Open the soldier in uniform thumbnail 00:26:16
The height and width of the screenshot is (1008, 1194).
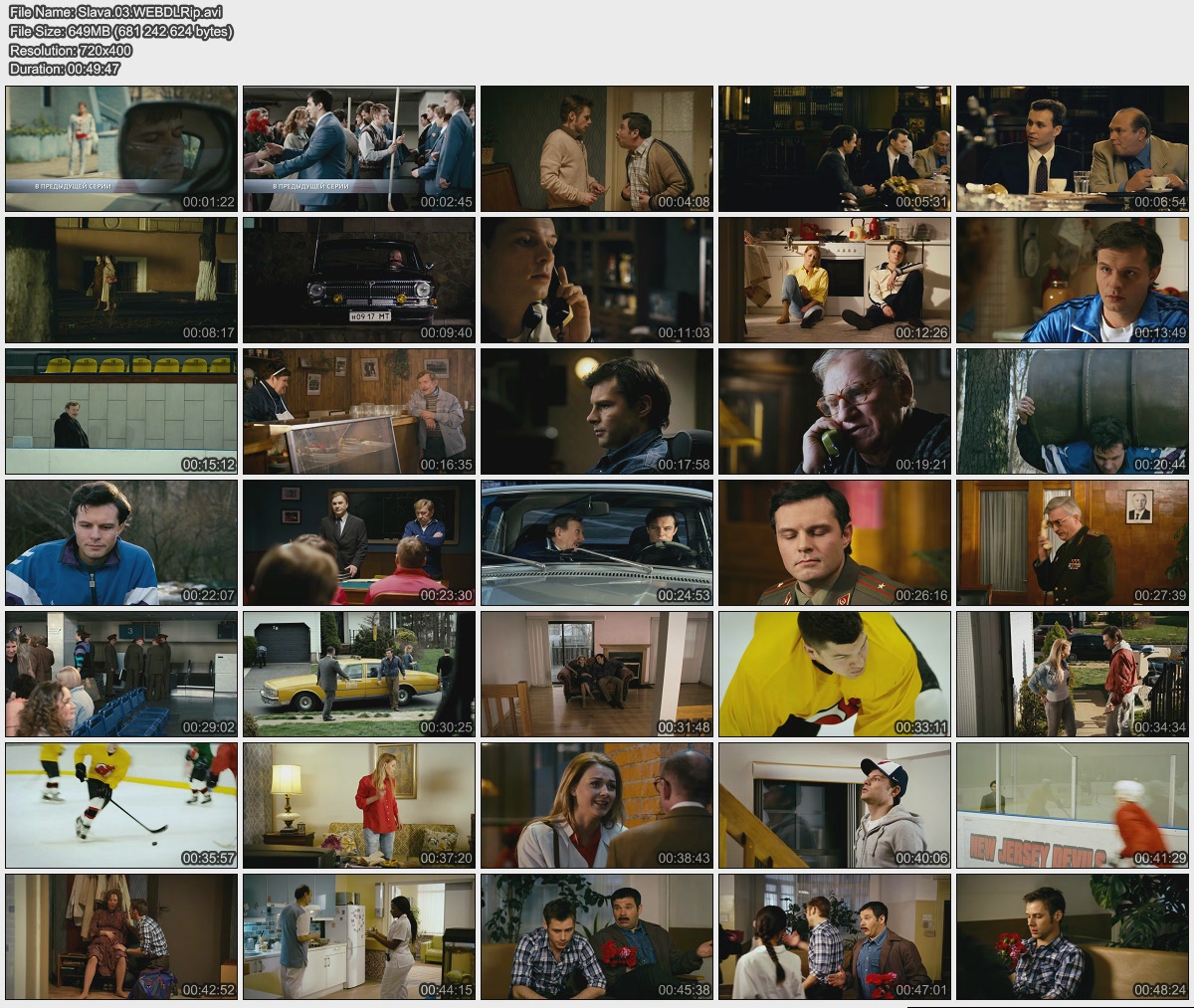(x=835, y=542)
